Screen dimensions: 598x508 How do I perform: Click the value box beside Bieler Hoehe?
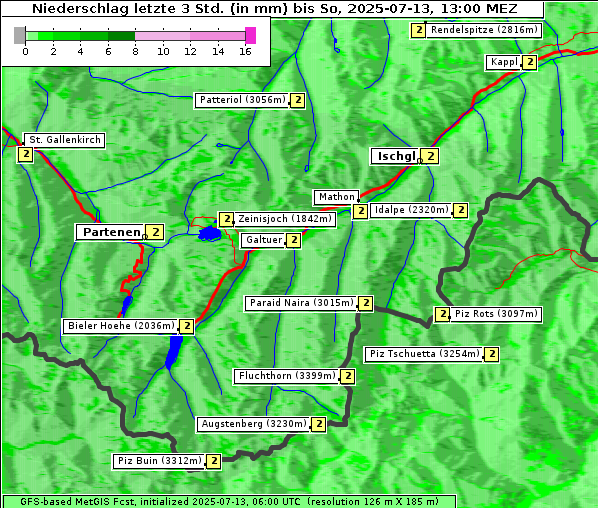point(186,327)
